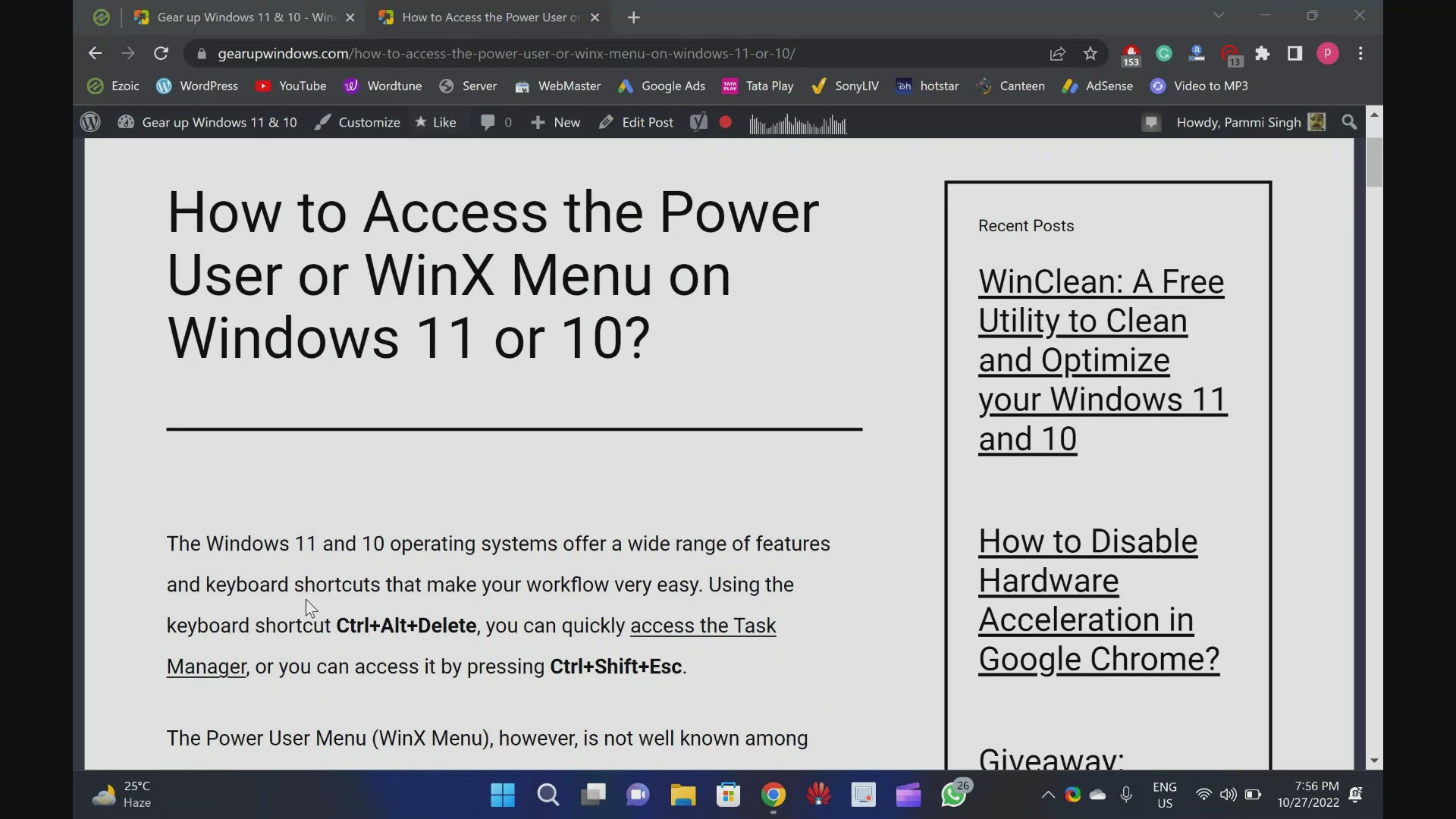Click the Like star in admin bar

coord(435,122)
